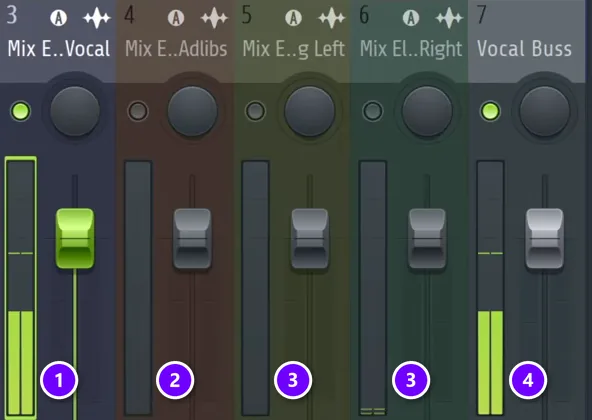The image size is (592, 420).
Task: Click the waveform icon on track 4
Action: tap(214, 18)
